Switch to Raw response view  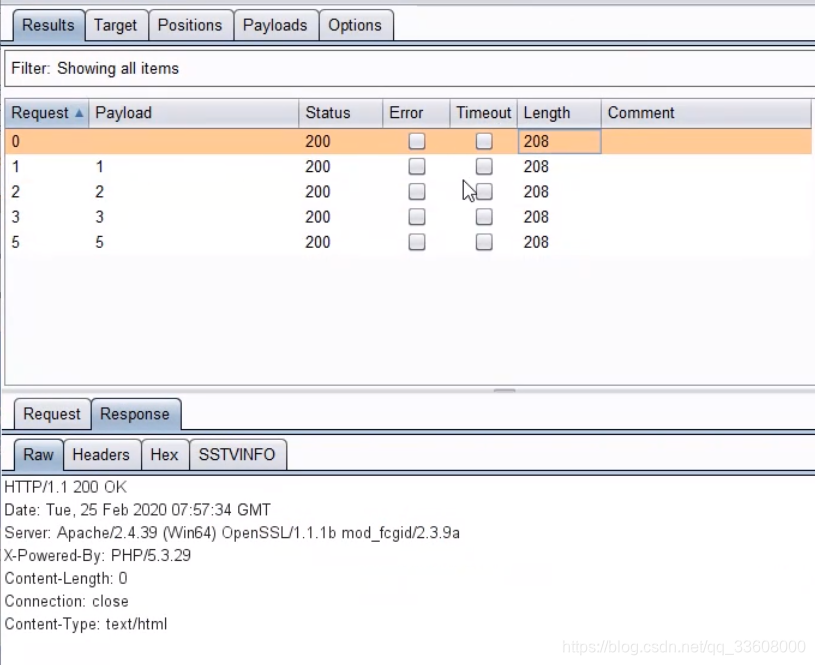point(38,454)
